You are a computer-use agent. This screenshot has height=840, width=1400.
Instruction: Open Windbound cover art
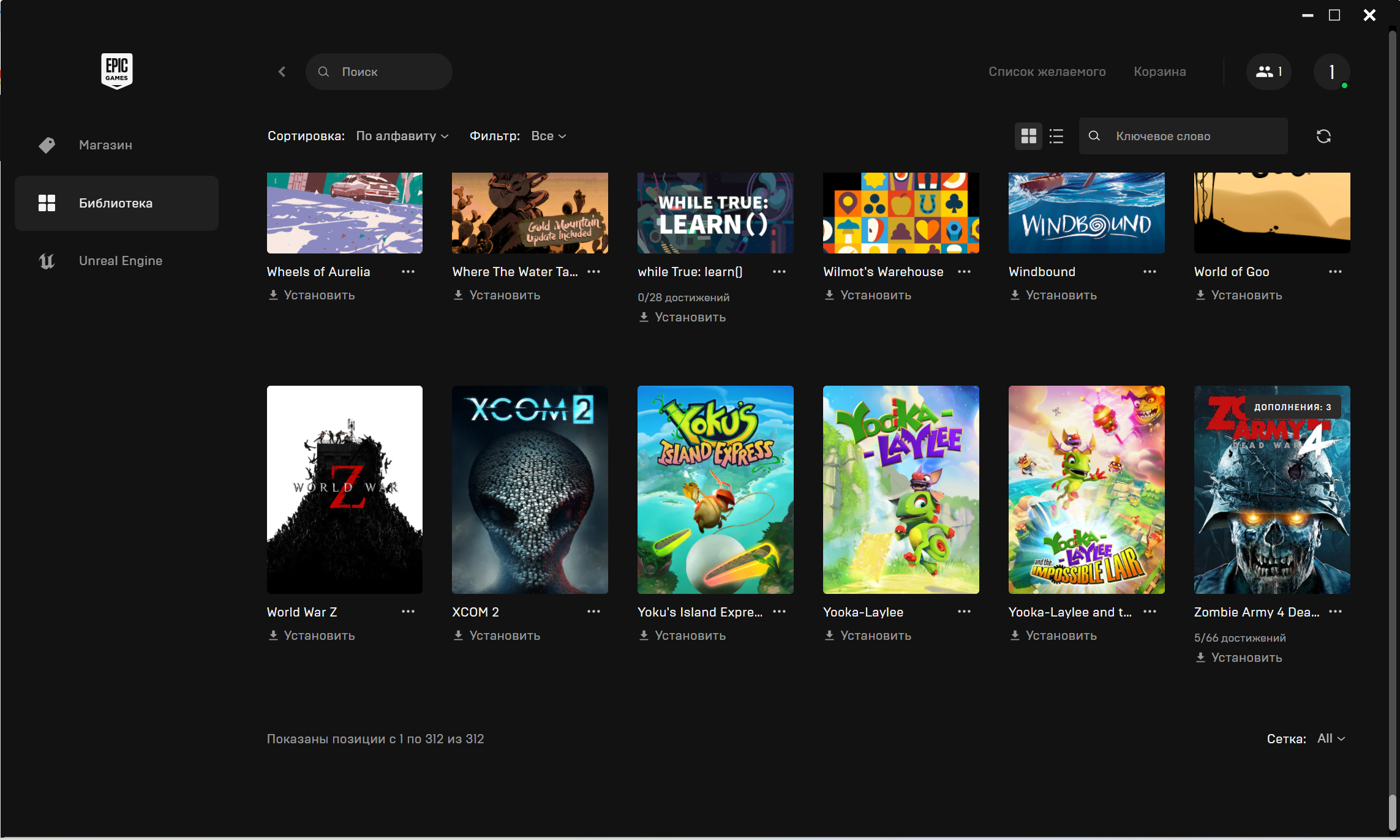click(x=1086, y=213)
